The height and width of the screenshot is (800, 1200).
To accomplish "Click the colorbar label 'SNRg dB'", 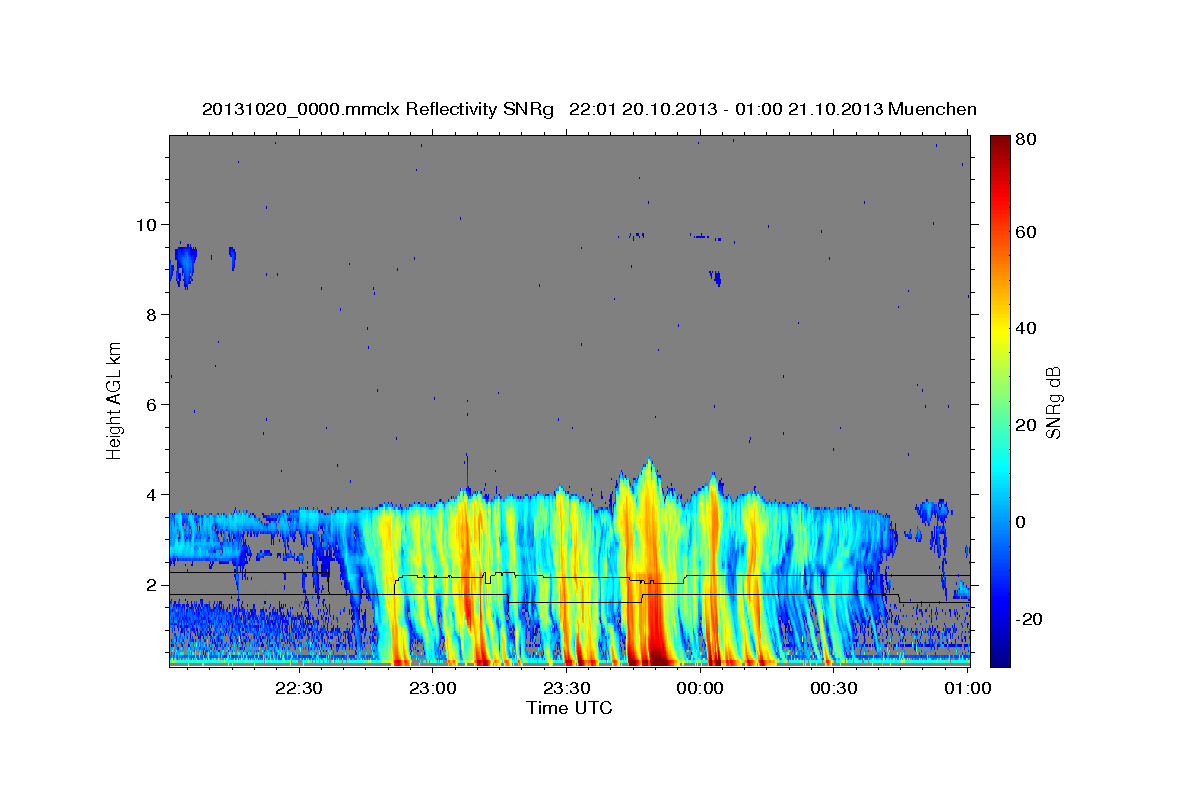I will [1053, 402].
